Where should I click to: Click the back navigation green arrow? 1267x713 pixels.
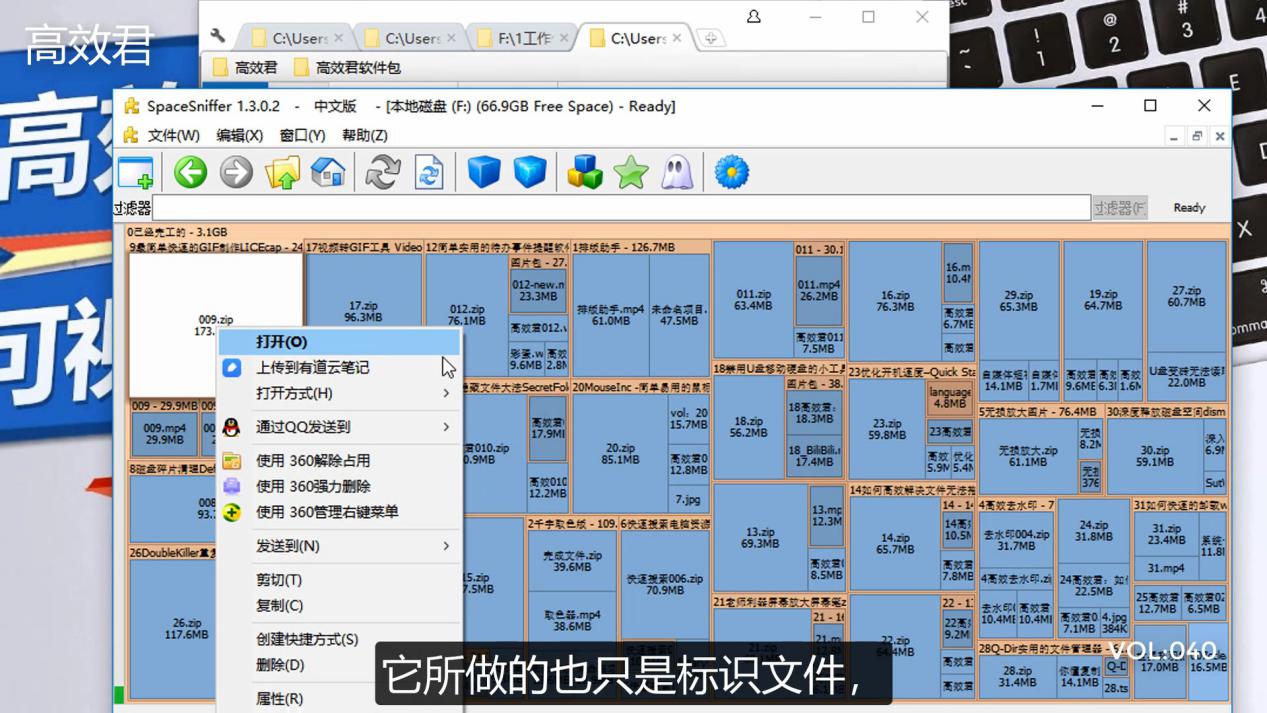click(x=190, y=171)
